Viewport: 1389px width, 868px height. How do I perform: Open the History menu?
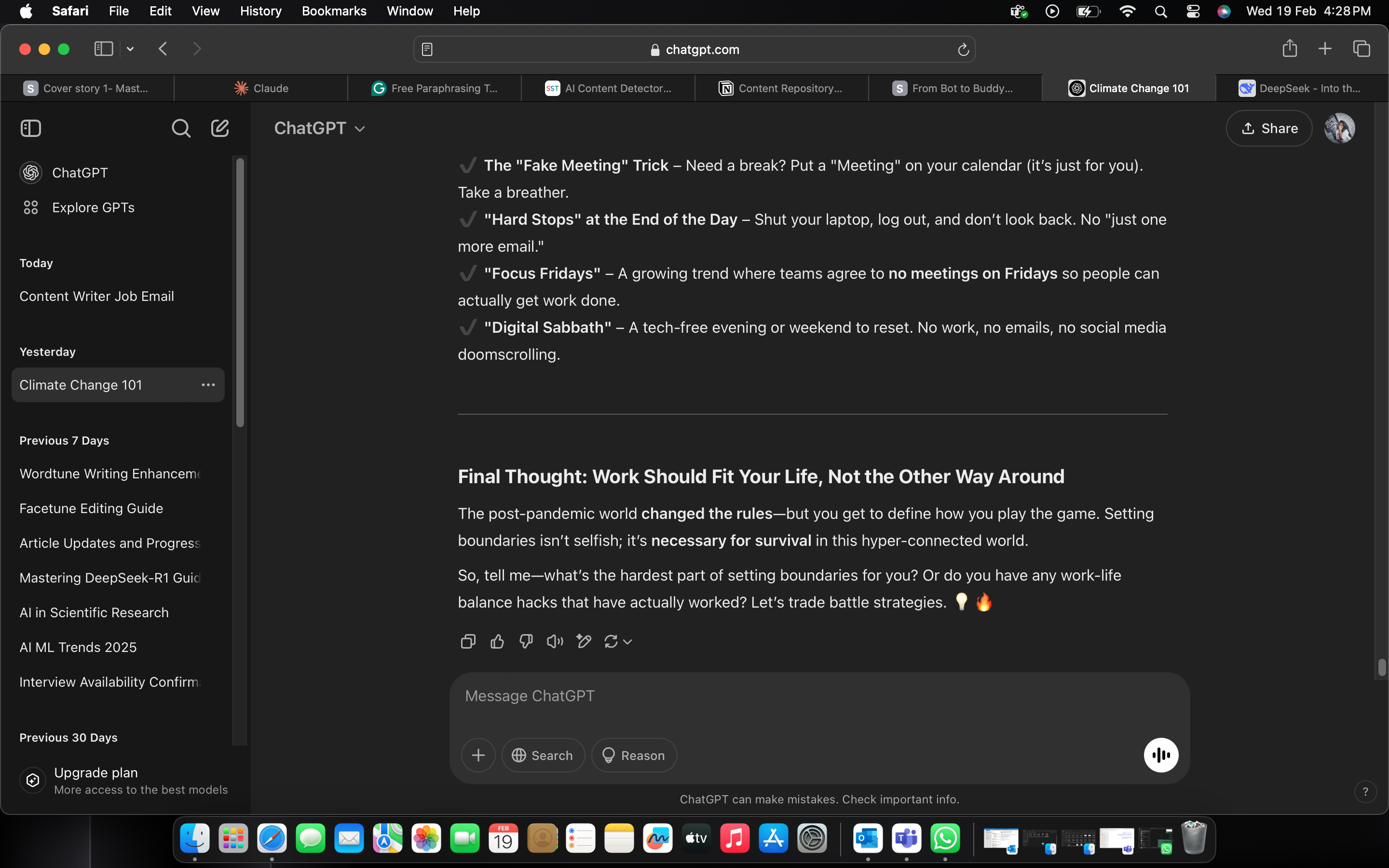(260, 11)
